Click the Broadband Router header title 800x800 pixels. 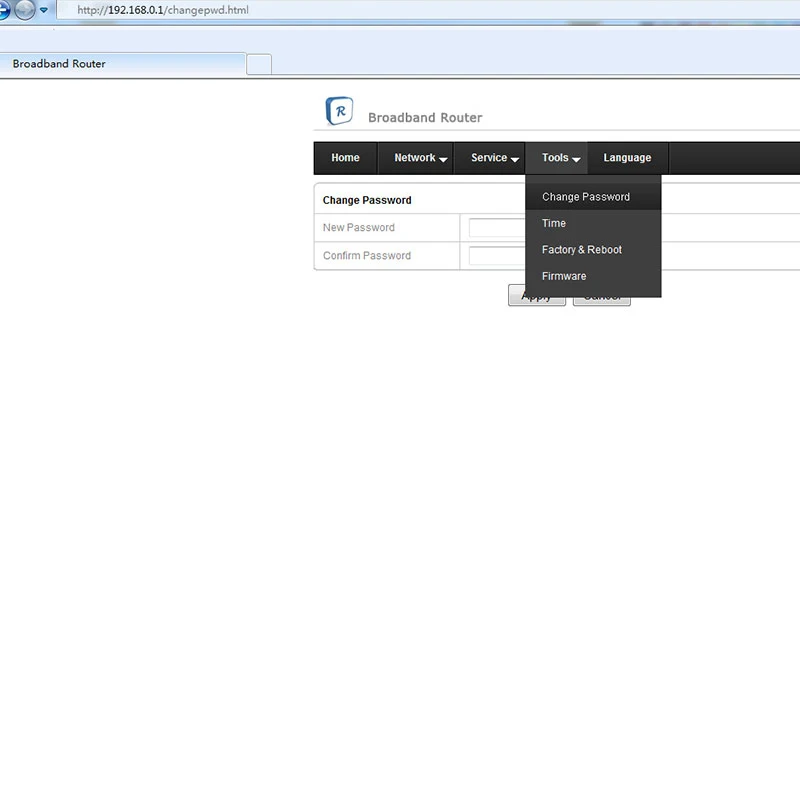[x=425, y=118]
